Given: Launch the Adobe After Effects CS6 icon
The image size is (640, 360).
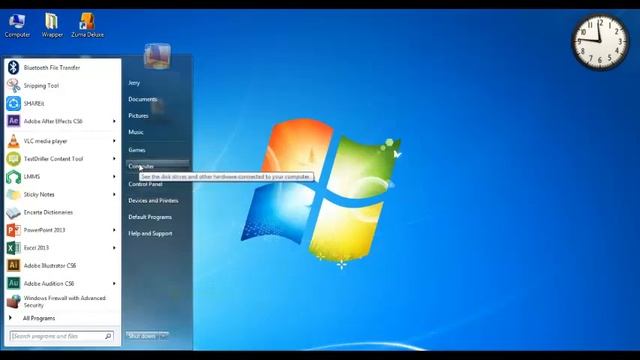Looking at the screenshot, I should pyautogui.click(x=13, y=121).
